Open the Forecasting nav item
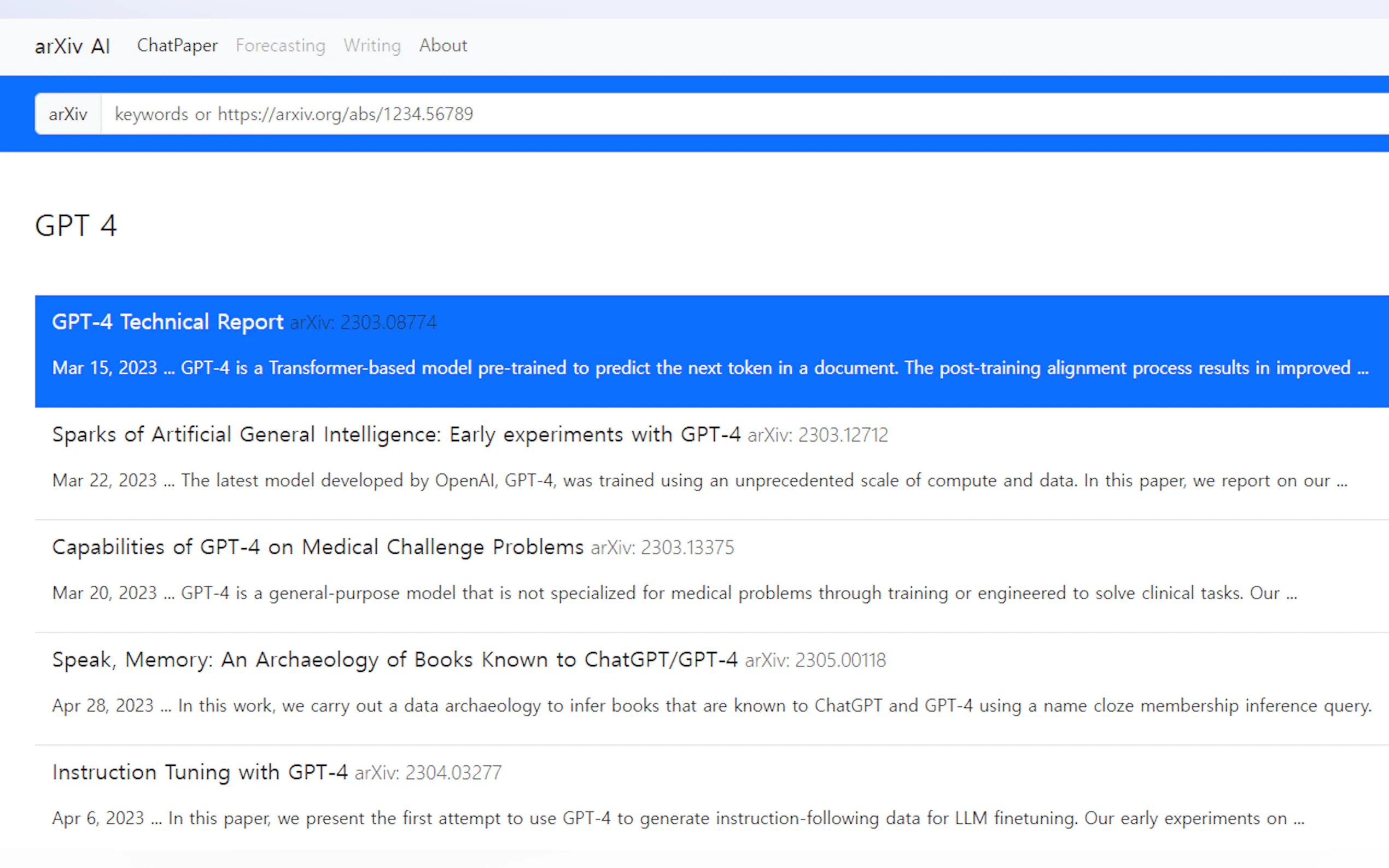Image resolution: width=1389 pixels, height=868 pixels. (280, 45)
